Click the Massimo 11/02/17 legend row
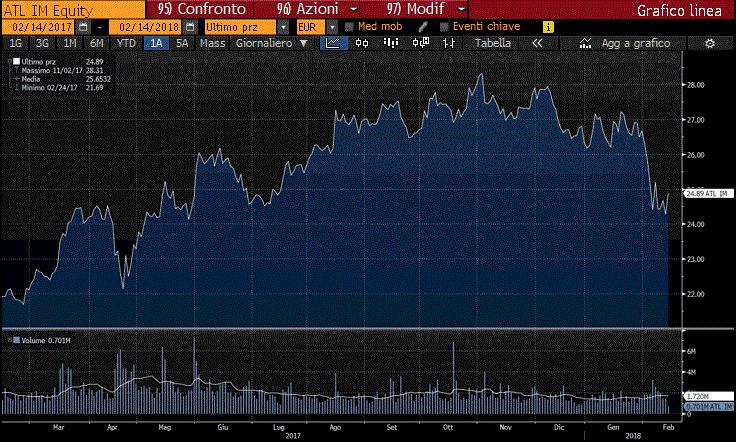The height and width of the screenshot is (442, 736). click(x=62, y=70)
